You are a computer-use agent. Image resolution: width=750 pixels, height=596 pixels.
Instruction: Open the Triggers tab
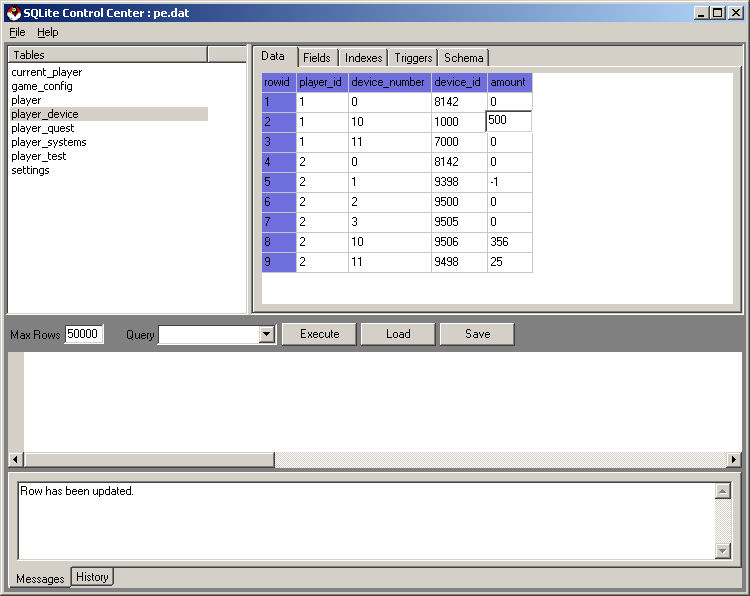point(413,58)
